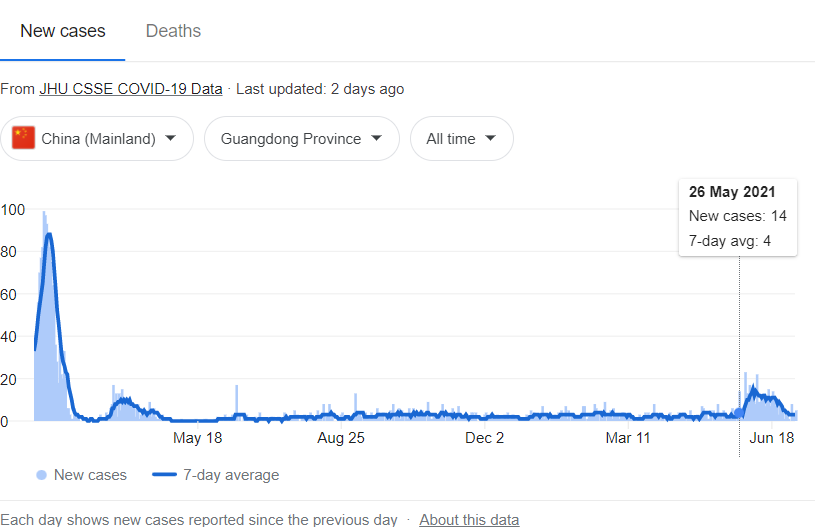Click the Aug 25 axis label

tap(341, 438)
